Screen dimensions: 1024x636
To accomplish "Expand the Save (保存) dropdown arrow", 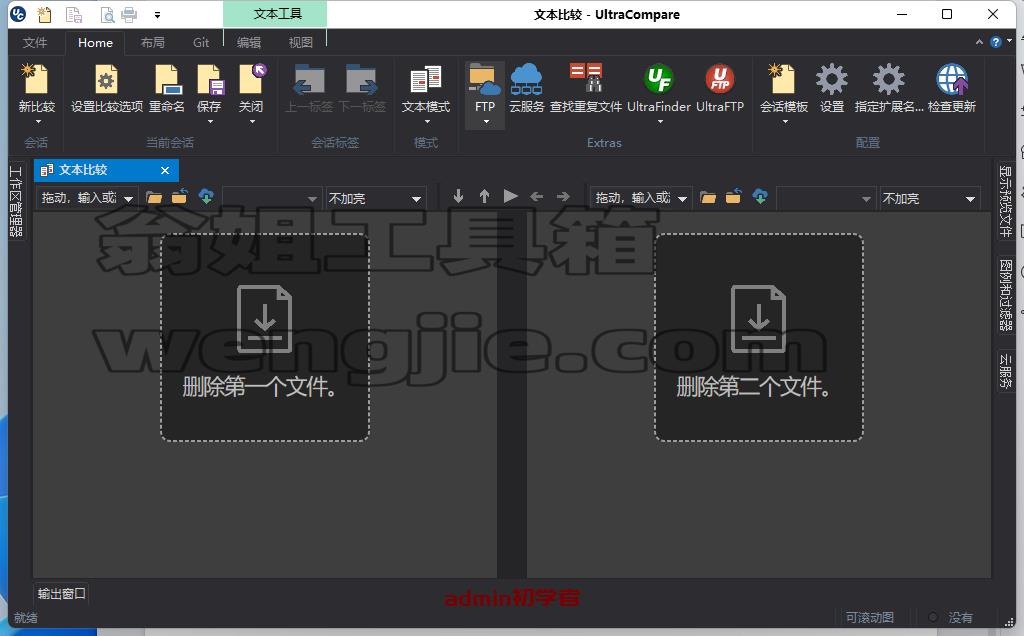I will coord(210,121).
